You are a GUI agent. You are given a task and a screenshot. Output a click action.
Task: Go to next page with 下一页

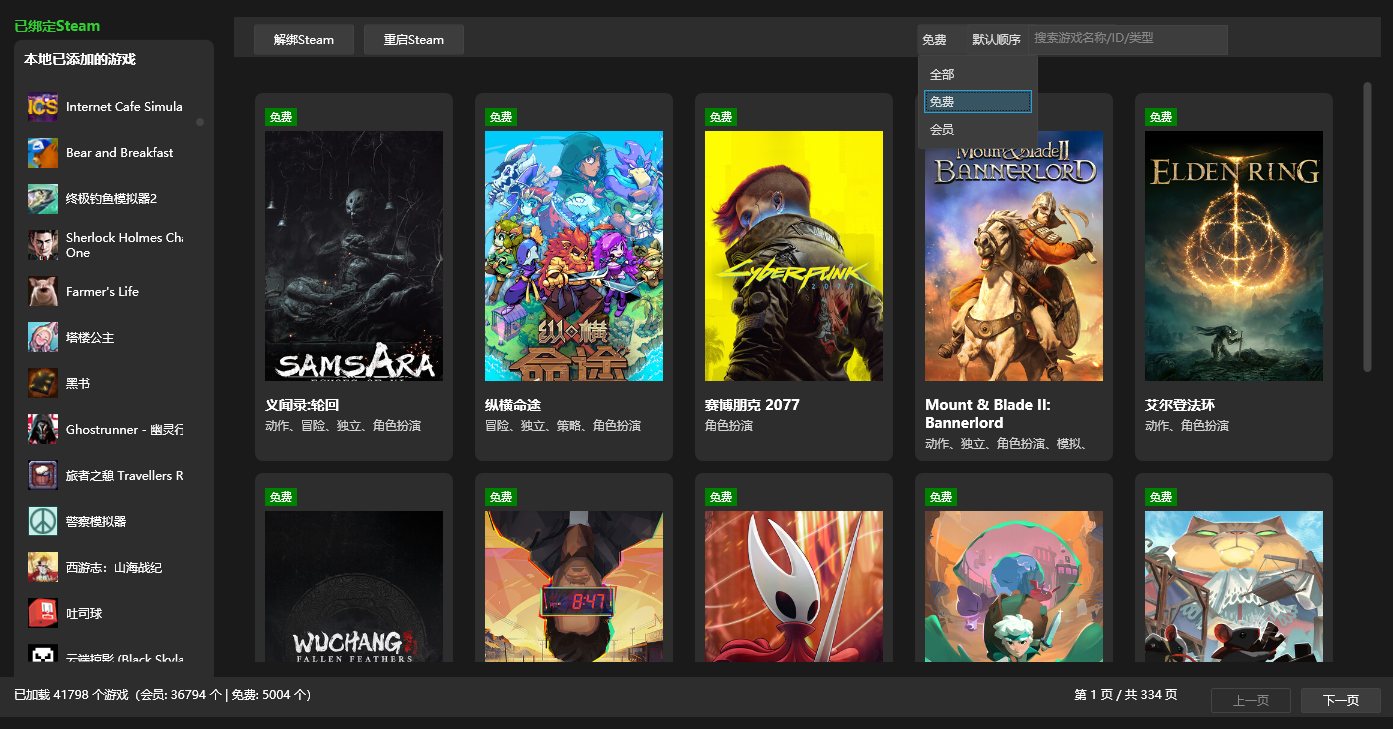coord(1341,700)
